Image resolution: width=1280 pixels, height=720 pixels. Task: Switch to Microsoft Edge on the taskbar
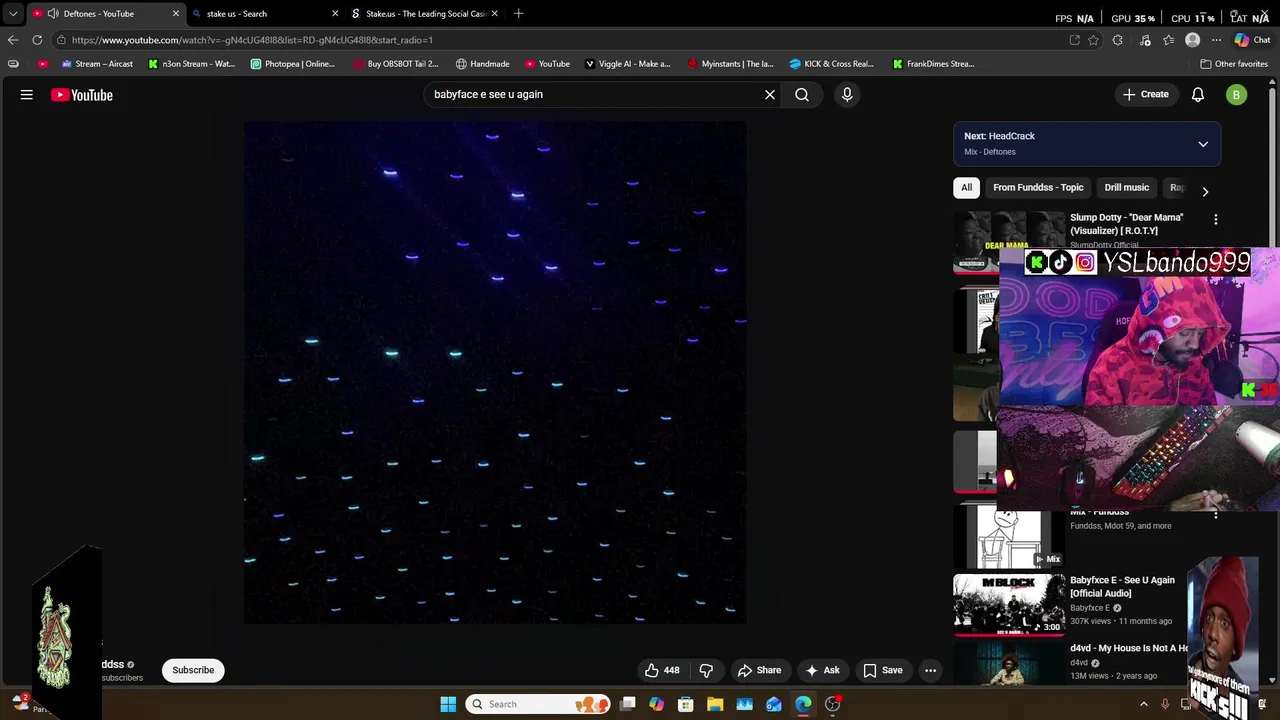coord(803,704)
